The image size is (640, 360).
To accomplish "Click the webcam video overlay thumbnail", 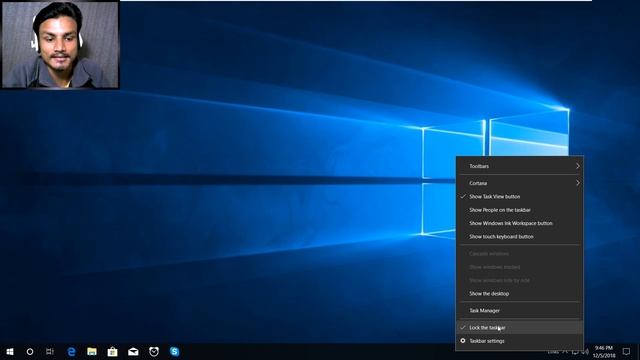I will pos(60,44).
